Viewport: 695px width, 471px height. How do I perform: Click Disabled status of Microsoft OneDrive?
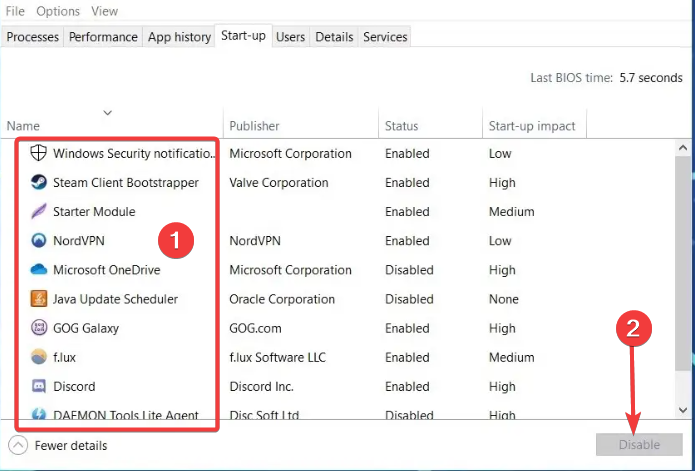(x=409, y=270)
